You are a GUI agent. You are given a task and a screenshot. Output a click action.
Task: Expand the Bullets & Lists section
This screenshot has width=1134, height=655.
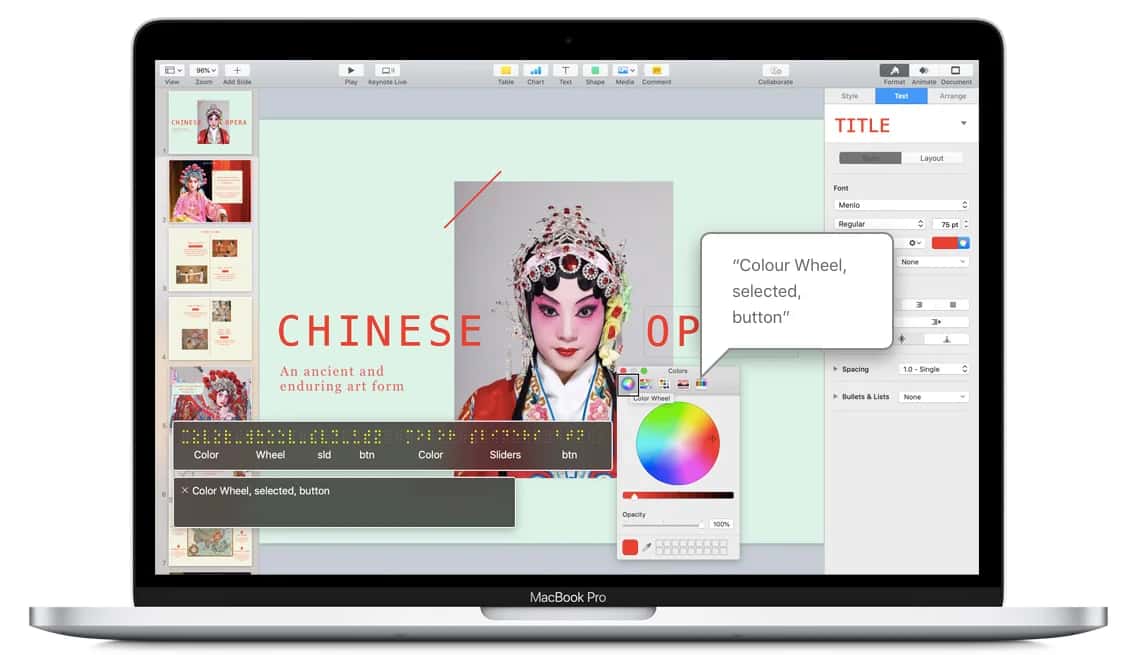[x=835, y=396]
